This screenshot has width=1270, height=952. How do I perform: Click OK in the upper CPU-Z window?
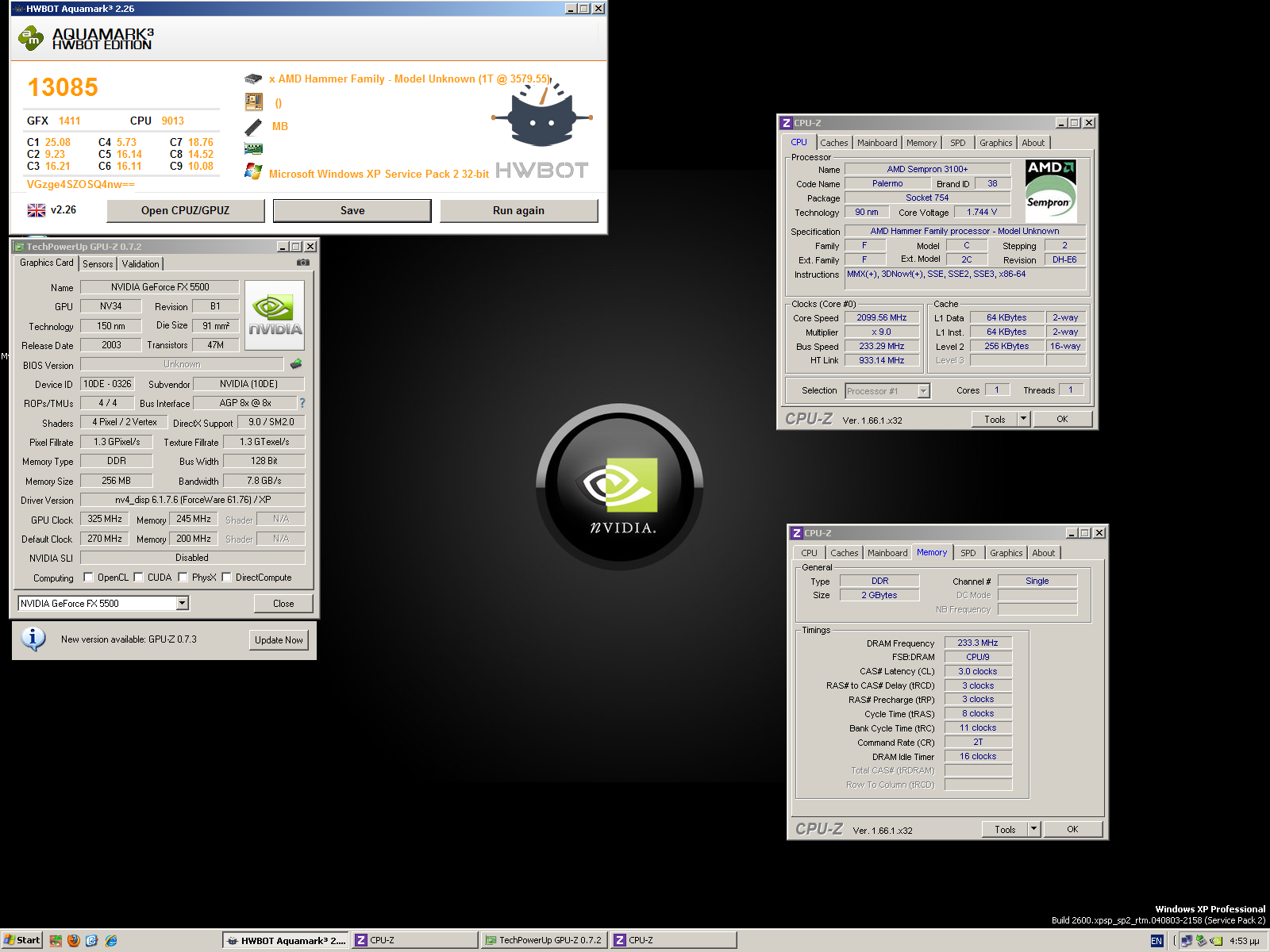coord(1062,419)
